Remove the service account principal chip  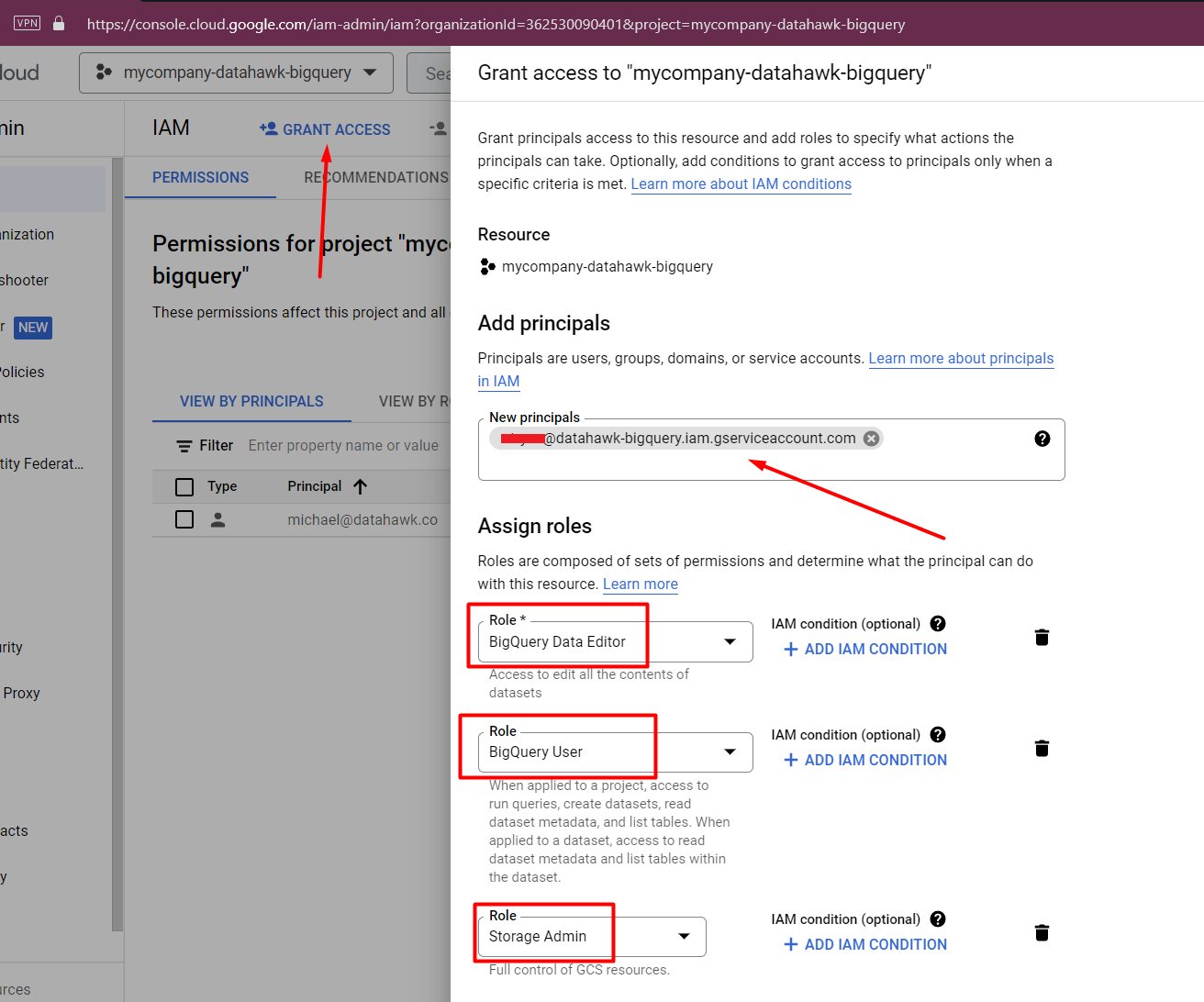point(871,439)
